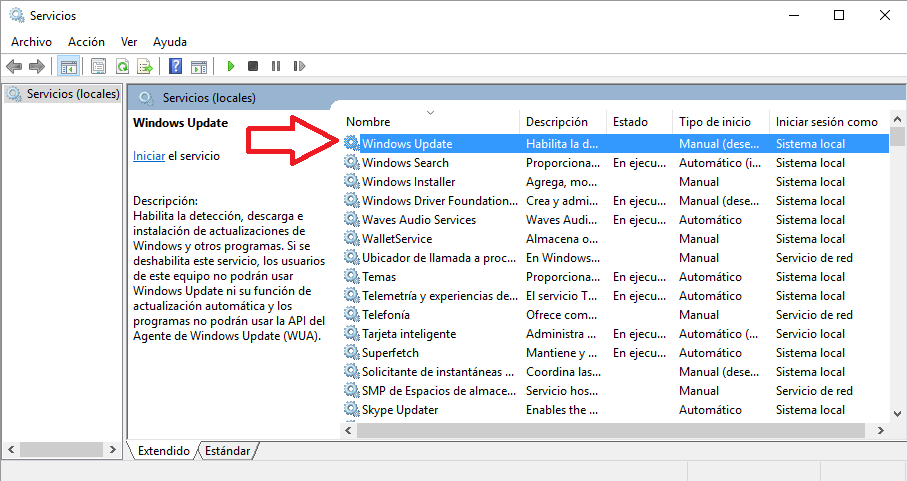Image resolution: width=907 pixels, height=481 pixels.
Task: Click gear icon beside Windows Installer
Action: point(352,182)
